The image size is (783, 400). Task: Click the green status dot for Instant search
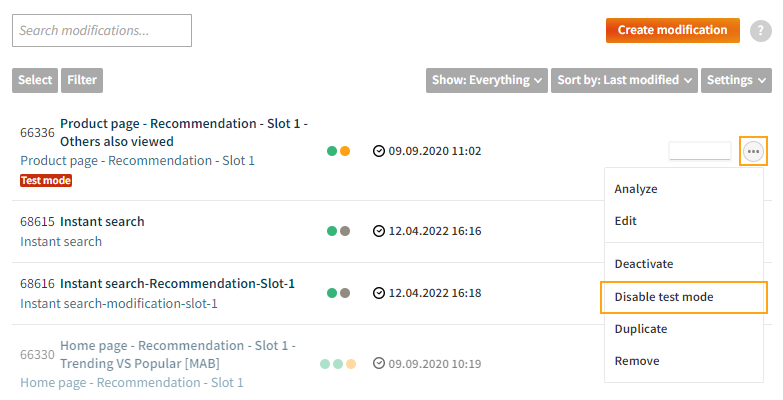coord(332,231)
